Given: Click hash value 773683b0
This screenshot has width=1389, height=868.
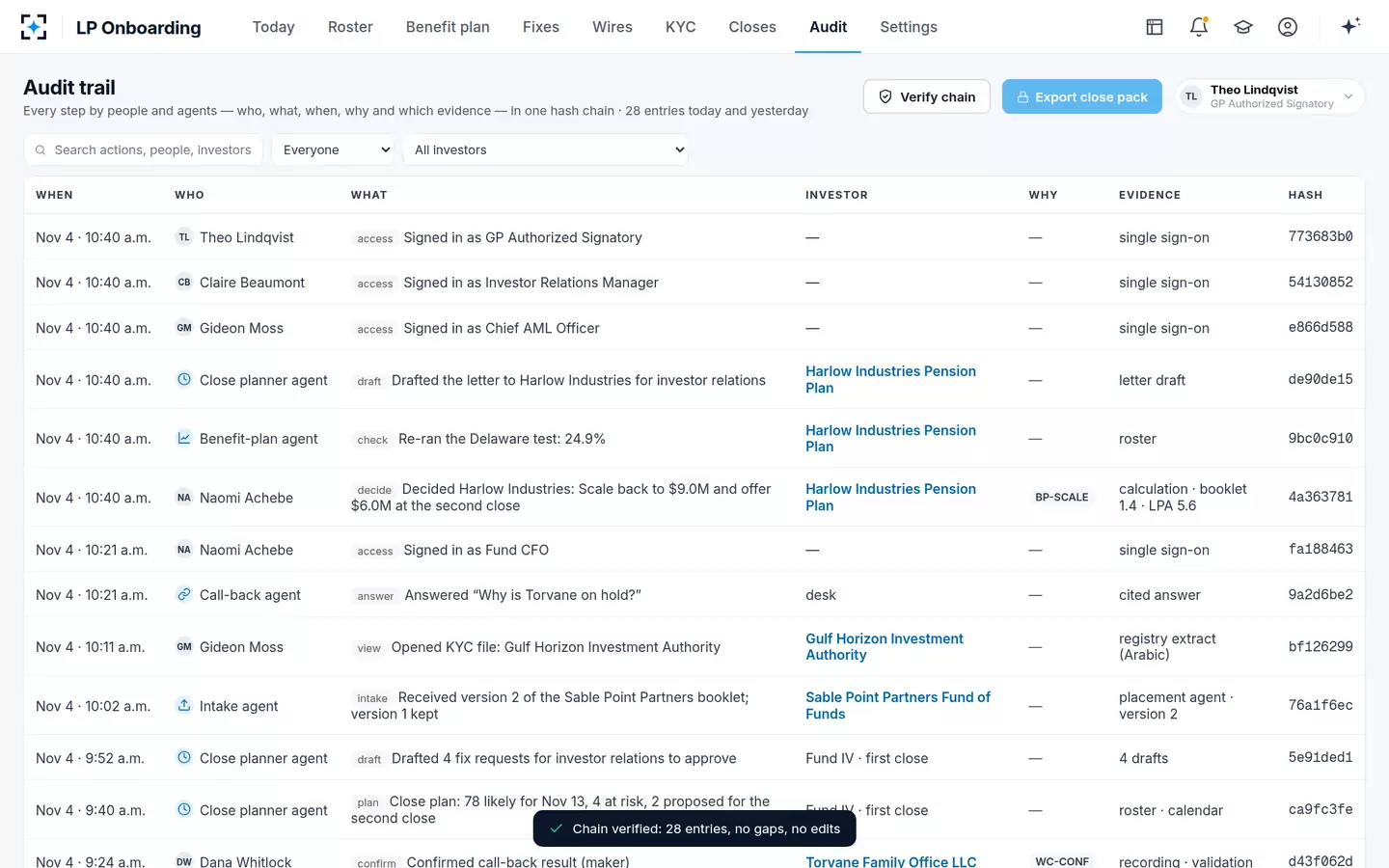Looking at the screenshot, I should (1321, 236).
